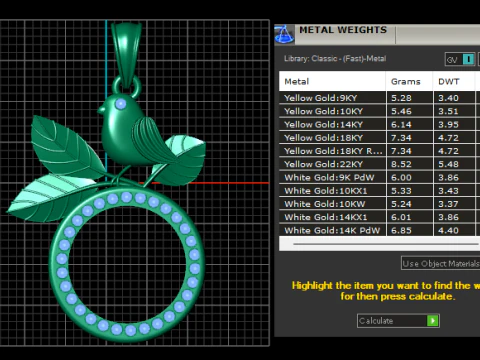
Task: Click DWT value 3.95
Action: [x=448, y=124]
